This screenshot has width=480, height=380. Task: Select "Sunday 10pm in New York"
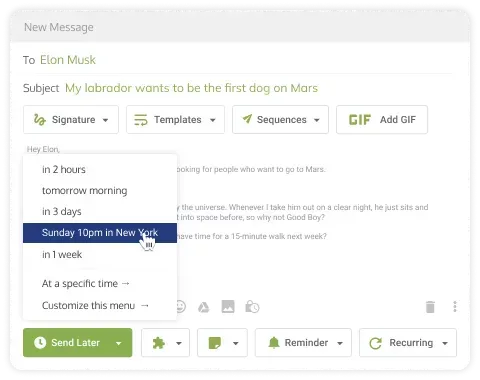click(x=100, y=233)
